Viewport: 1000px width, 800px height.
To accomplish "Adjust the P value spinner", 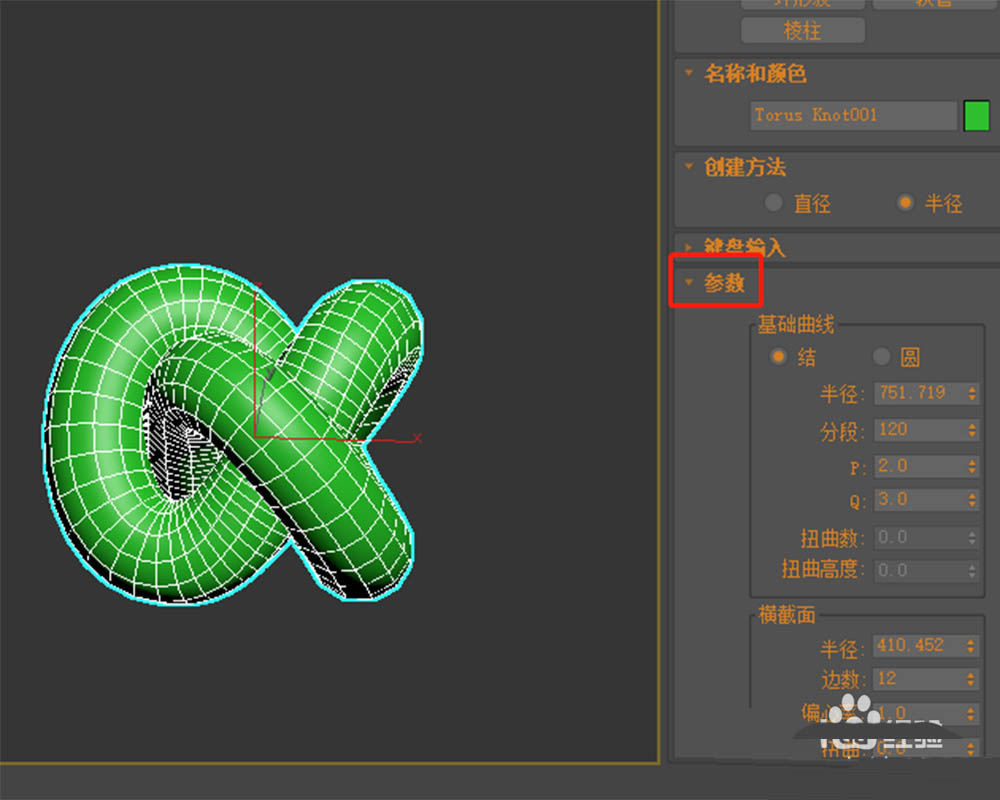I will tap(972, 466).
